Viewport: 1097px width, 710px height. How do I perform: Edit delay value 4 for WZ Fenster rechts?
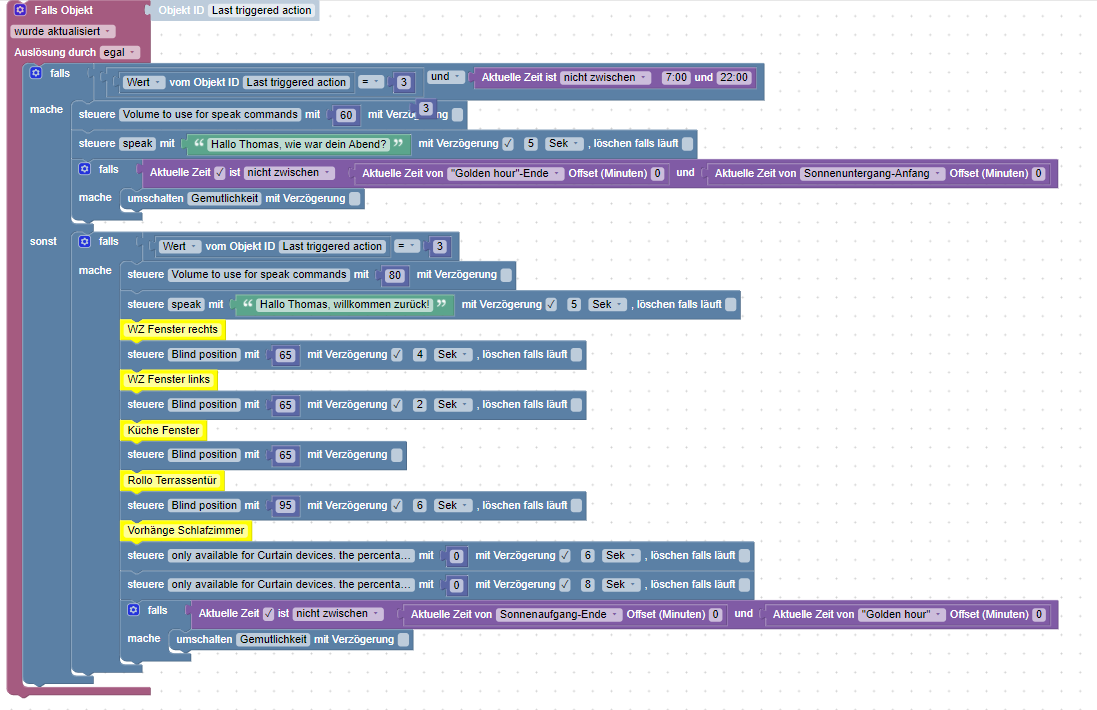pyautogui.click(x=420, y=355)
